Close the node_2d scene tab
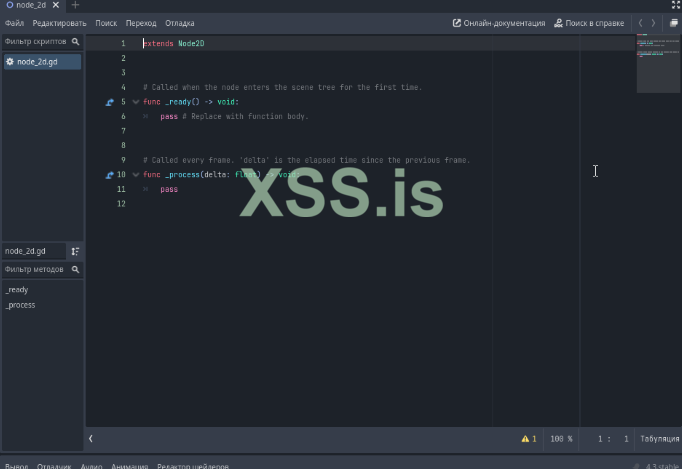Viewport: 682px width, 469px height. 56,5
